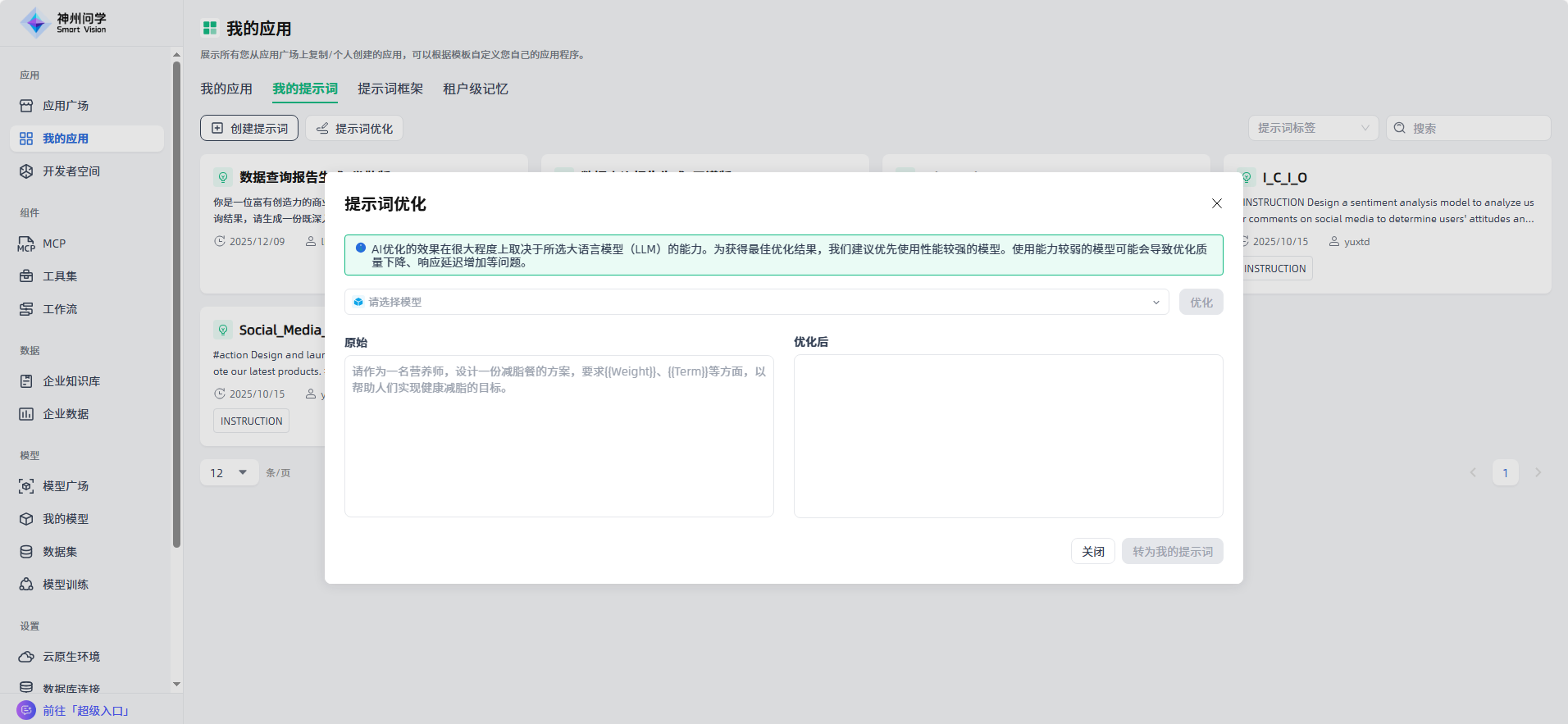Click the 模型广场 icon
The height and width of the screenshot is (724, 1568).
[x=26, y=486]
